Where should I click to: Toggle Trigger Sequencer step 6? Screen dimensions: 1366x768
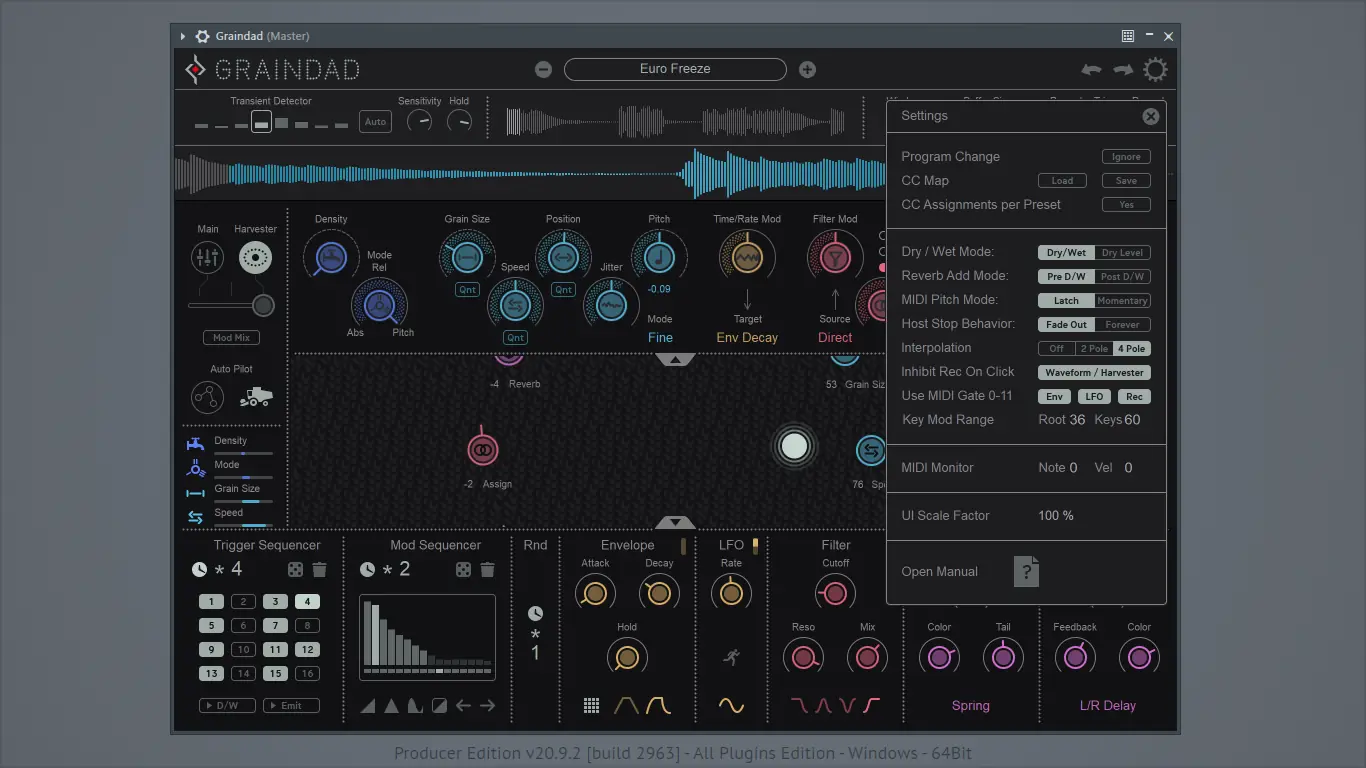[x=243, y=626]
